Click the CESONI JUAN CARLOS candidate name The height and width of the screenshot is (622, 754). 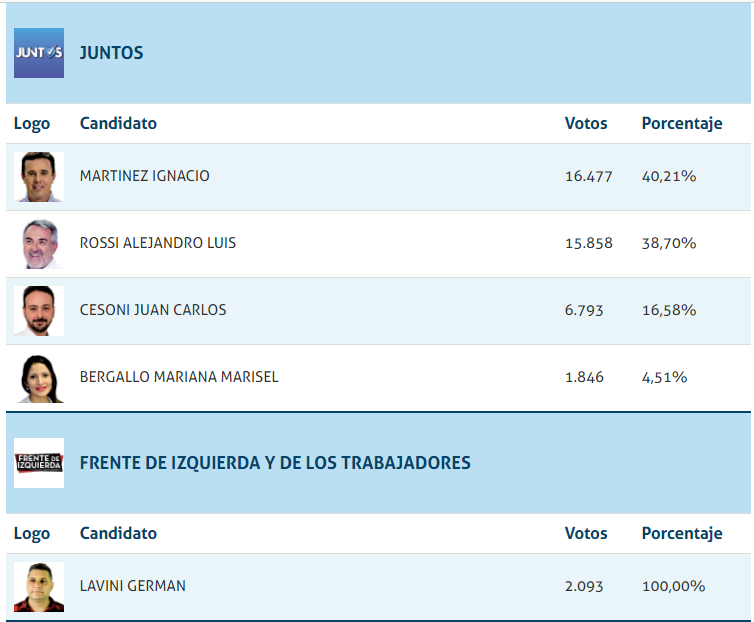point(153,310)
